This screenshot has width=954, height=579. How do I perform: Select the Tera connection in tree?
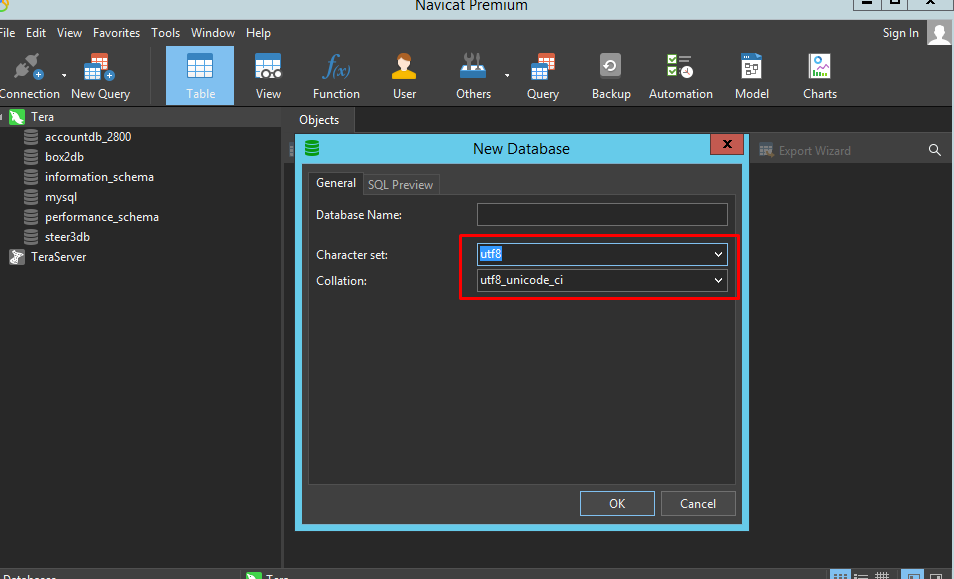(x=43, y=117)
